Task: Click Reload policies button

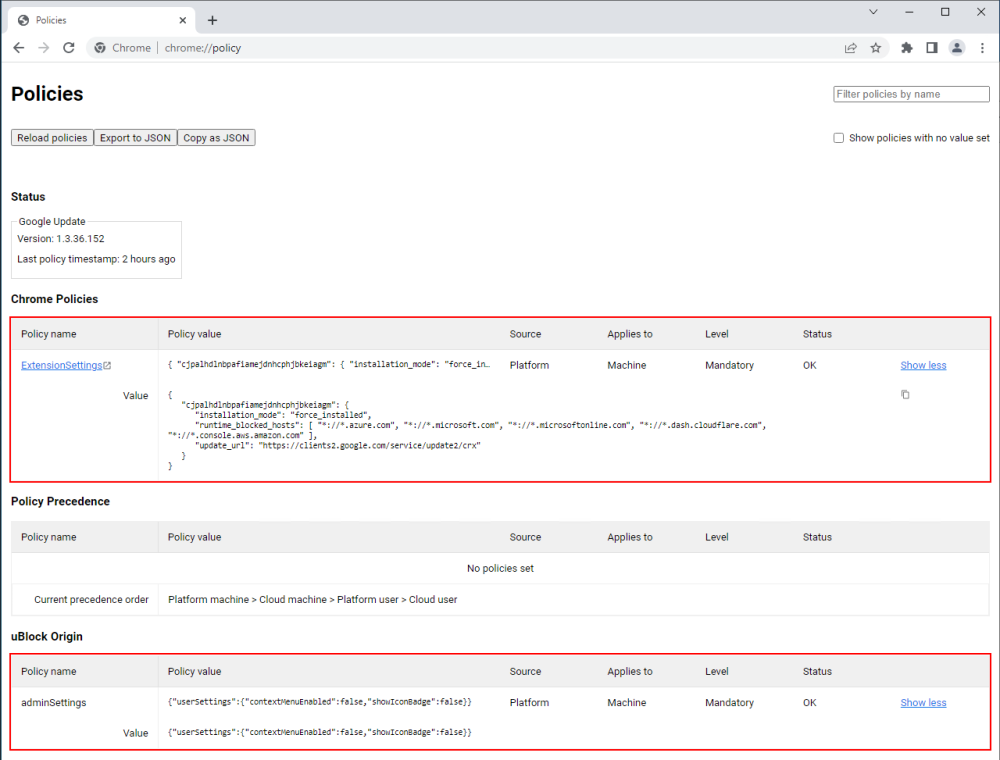Action: click(52, 138)
